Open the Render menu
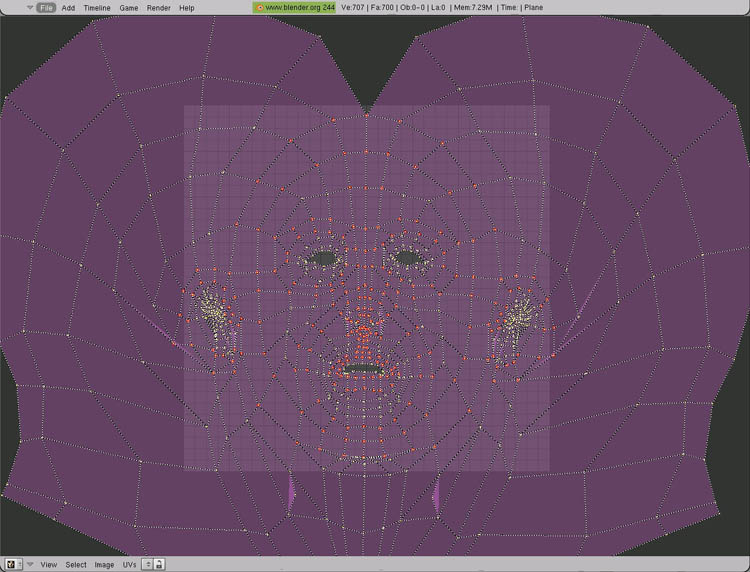This screenshot has height=572, width=750. (x=158, y=7)
